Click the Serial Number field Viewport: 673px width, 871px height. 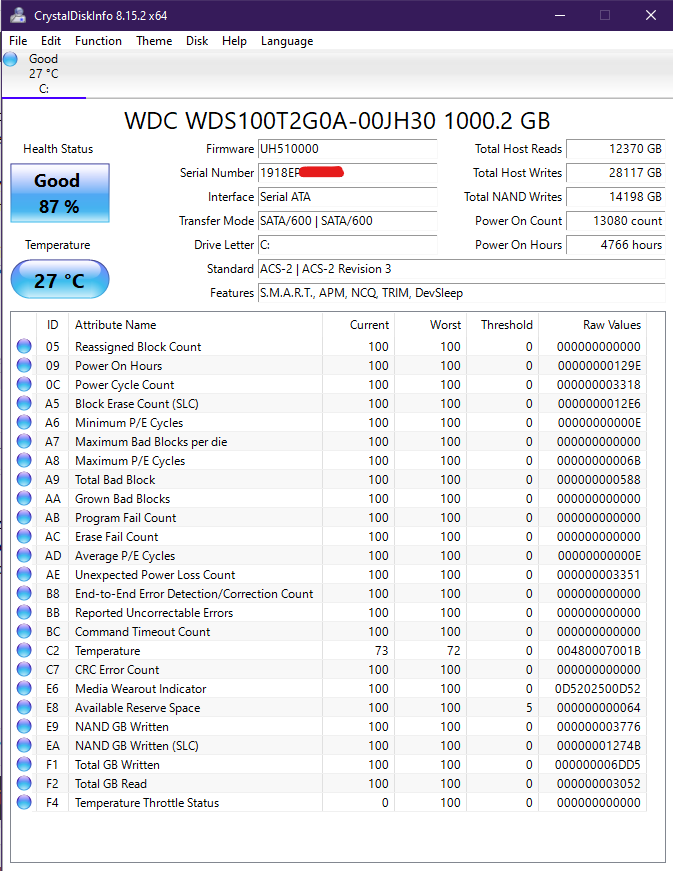(x=348, y=173)
